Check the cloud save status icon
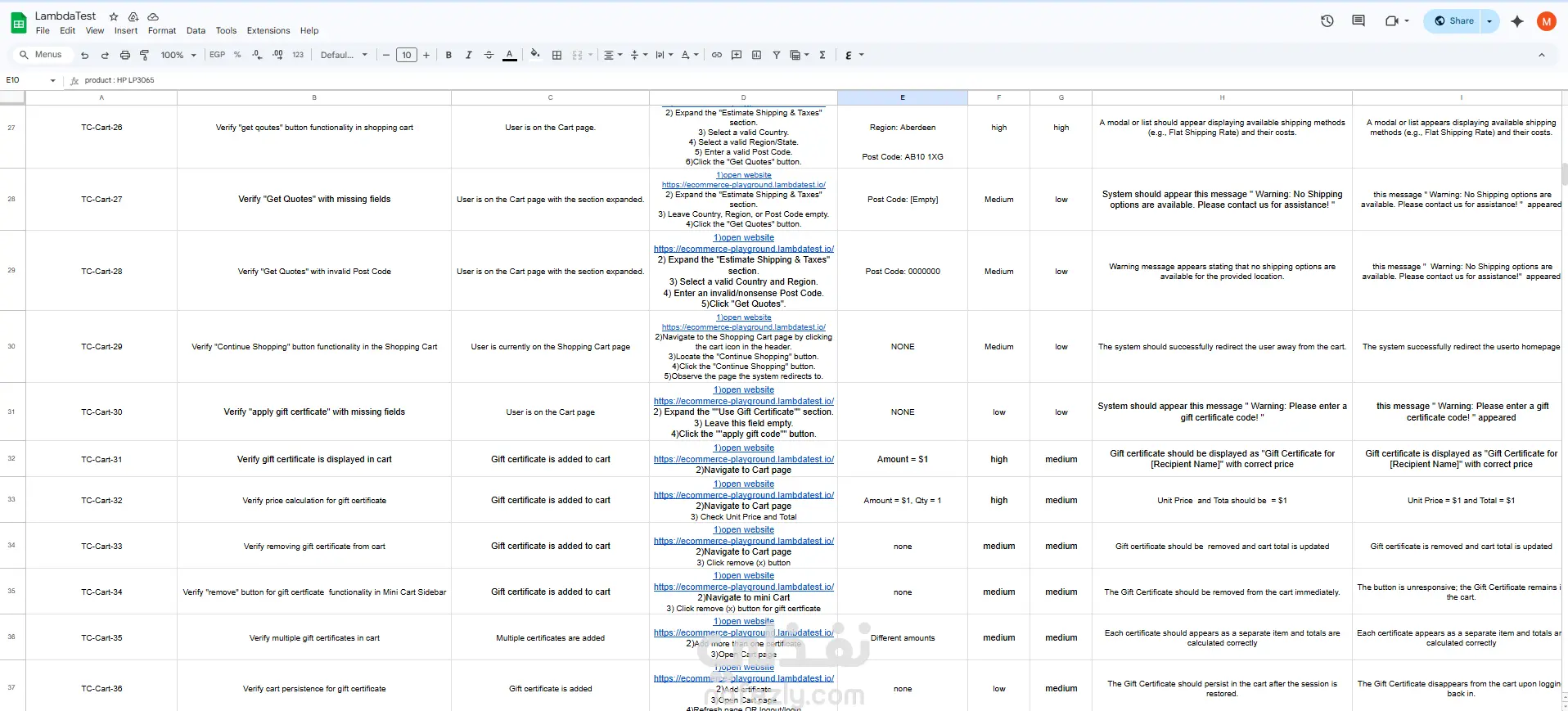The width and height of the screenshot is (1568, 711). pyautogui.click(x=153, y=16)
